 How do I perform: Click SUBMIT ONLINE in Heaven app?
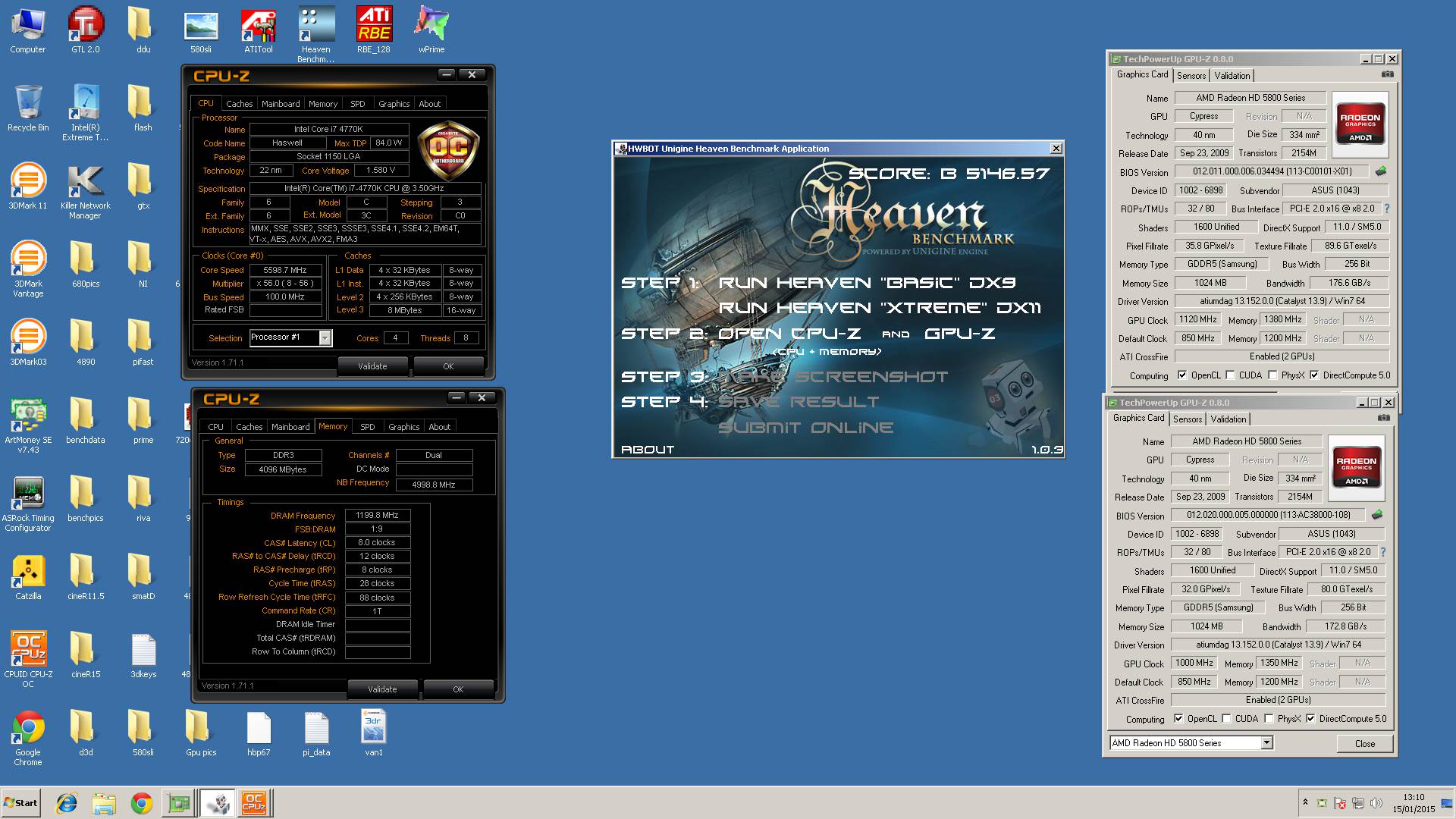pos(805,428)
